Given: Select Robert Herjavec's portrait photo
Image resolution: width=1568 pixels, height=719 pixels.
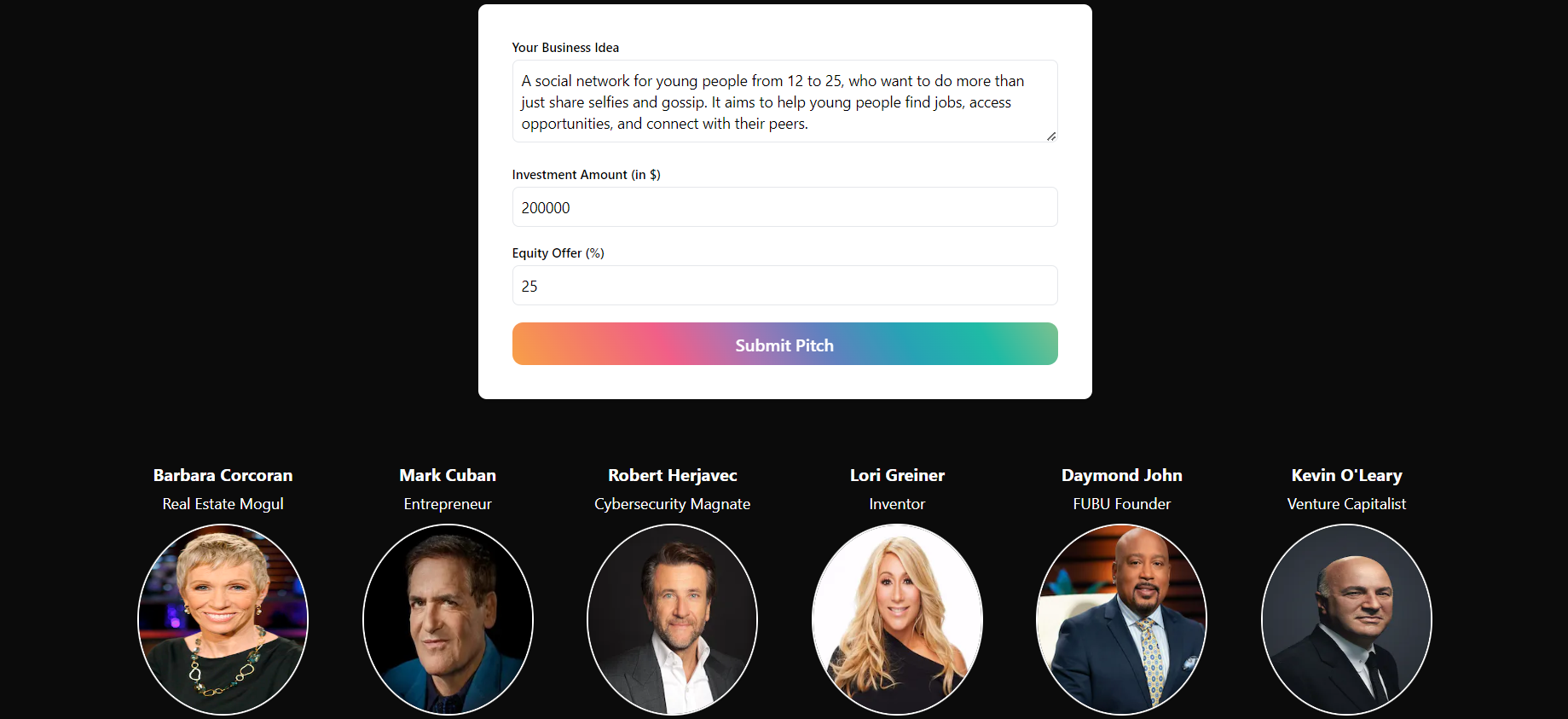Looking at the screenshot, I should click(x=672, y=619).
